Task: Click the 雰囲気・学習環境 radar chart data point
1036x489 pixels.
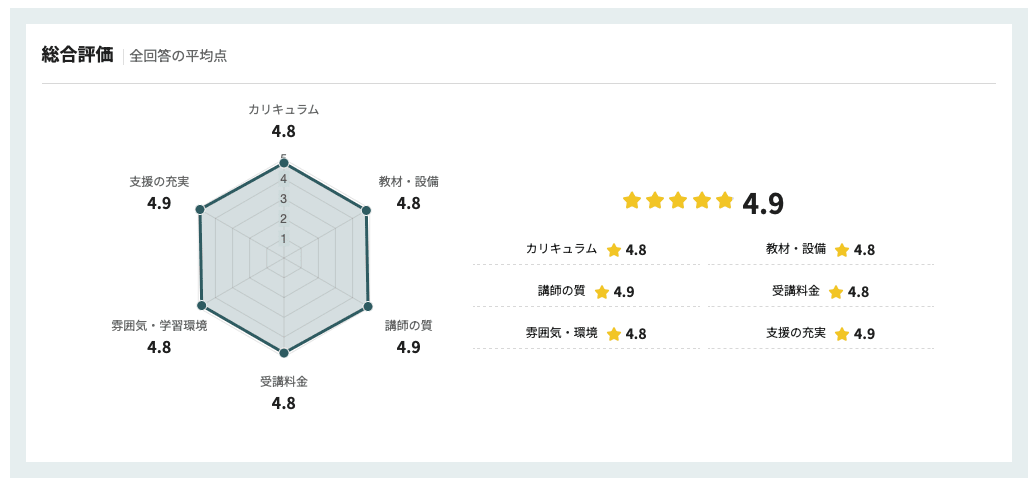Action: click(x=202, y=305)
